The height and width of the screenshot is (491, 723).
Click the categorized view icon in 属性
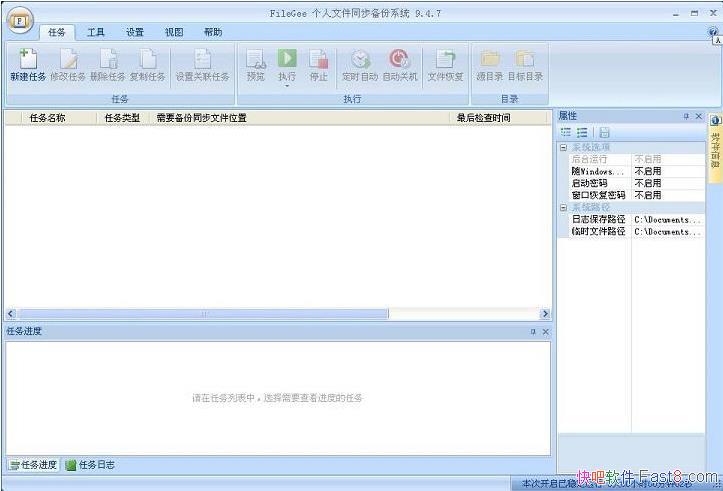click(566, 133)
